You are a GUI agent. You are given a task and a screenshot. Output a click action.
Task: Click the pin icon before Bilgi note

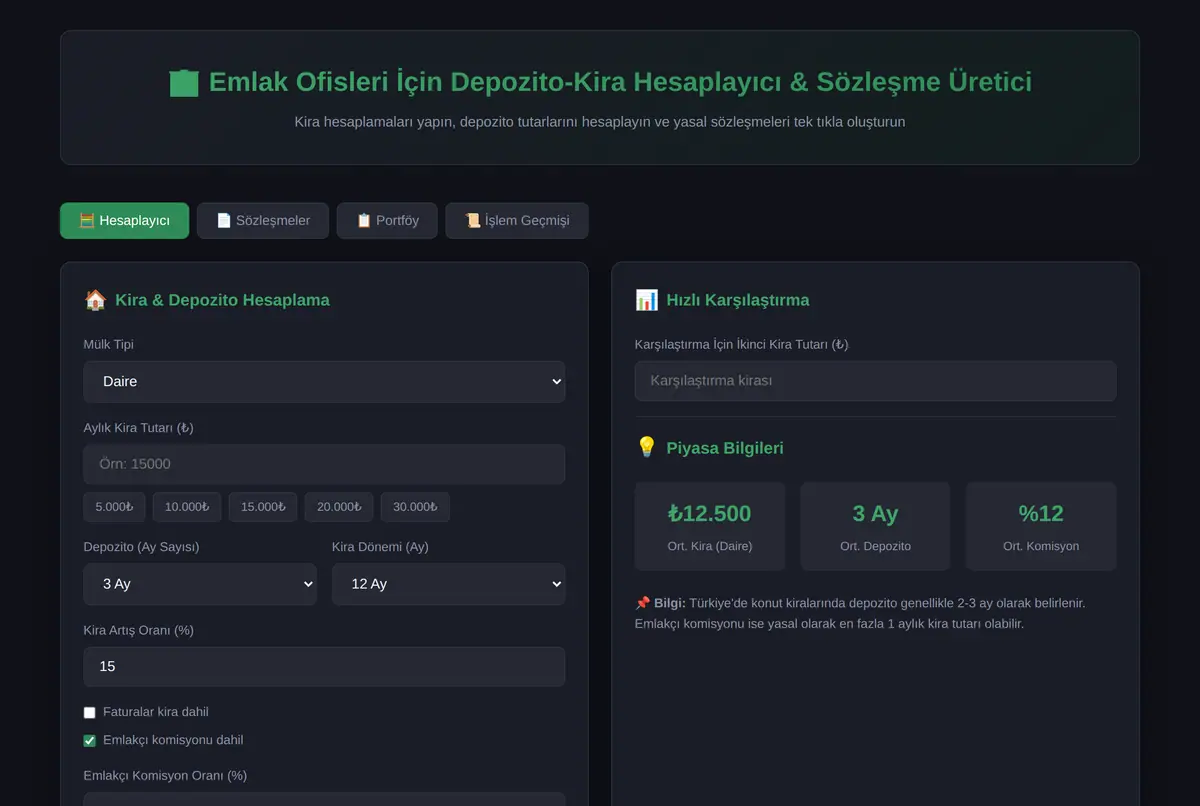coord(642,604)
